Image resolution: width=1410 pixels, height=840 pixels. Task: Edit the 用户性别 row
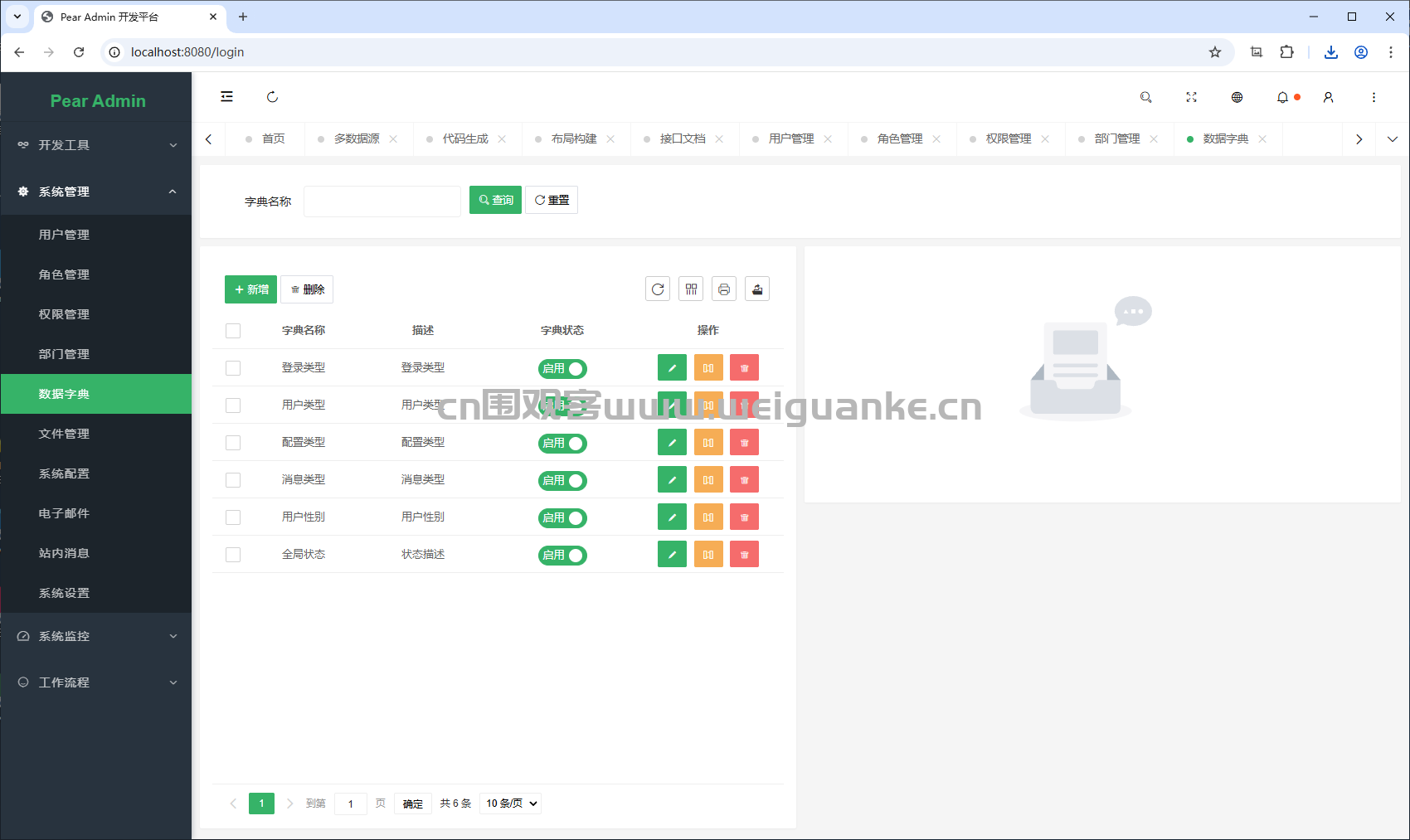(x=672, y=517)
